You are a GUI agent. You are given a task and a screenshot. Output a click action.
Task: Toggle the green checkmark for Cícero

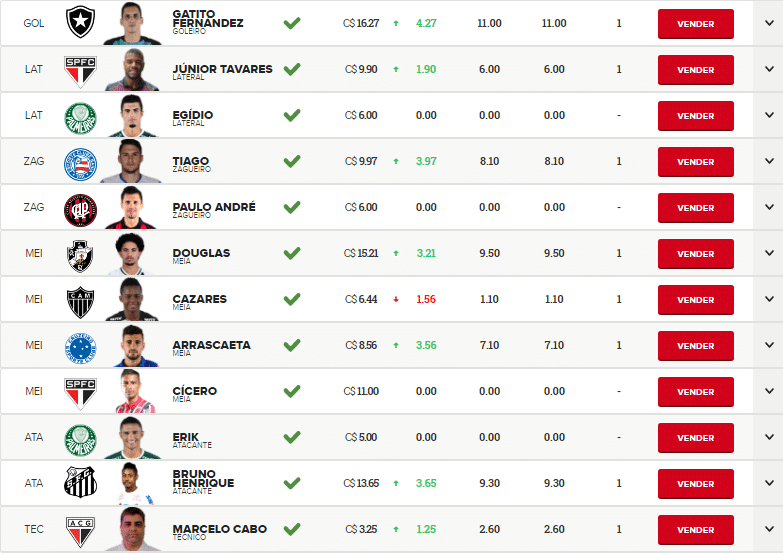[x=292, y=391]
